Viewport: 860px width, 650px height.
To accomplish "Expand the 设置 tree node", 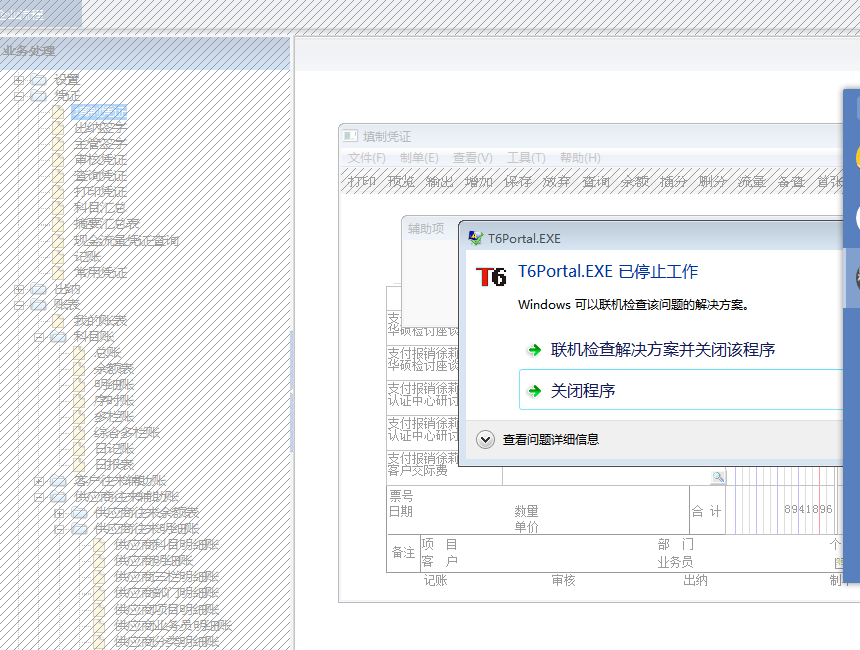I will pos(19,80).
